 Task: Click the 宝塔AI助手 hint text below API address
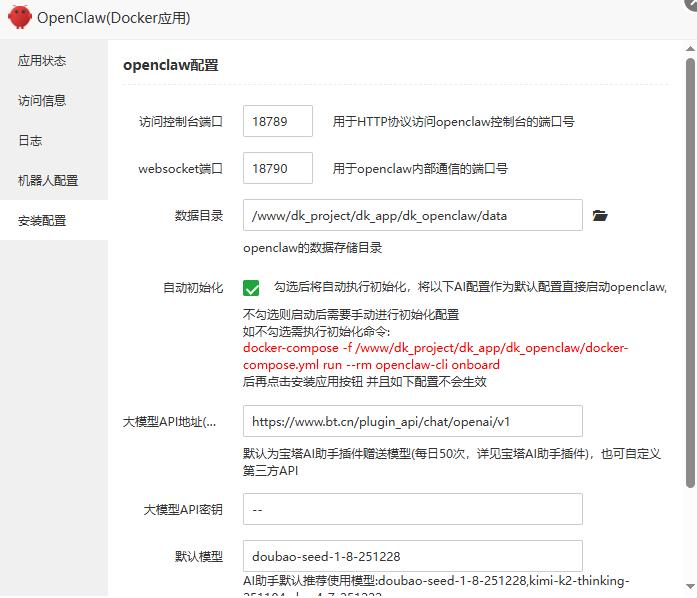pos(451,461)
